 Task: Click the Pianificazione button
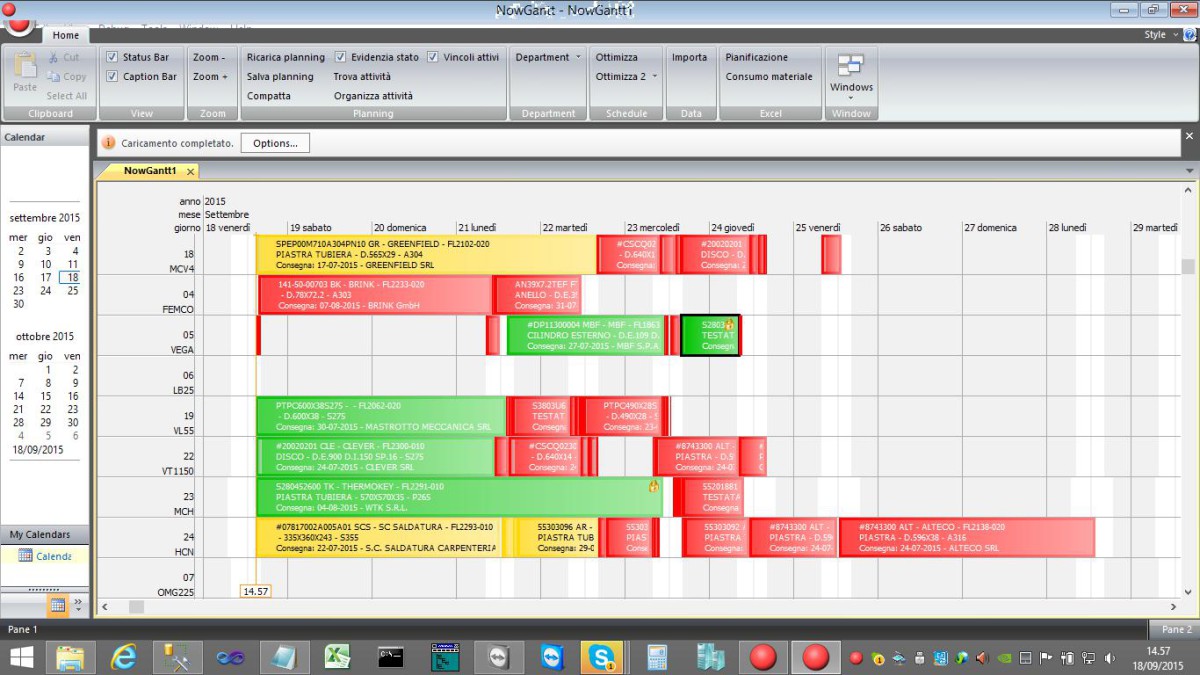click(x=757, y=57)
